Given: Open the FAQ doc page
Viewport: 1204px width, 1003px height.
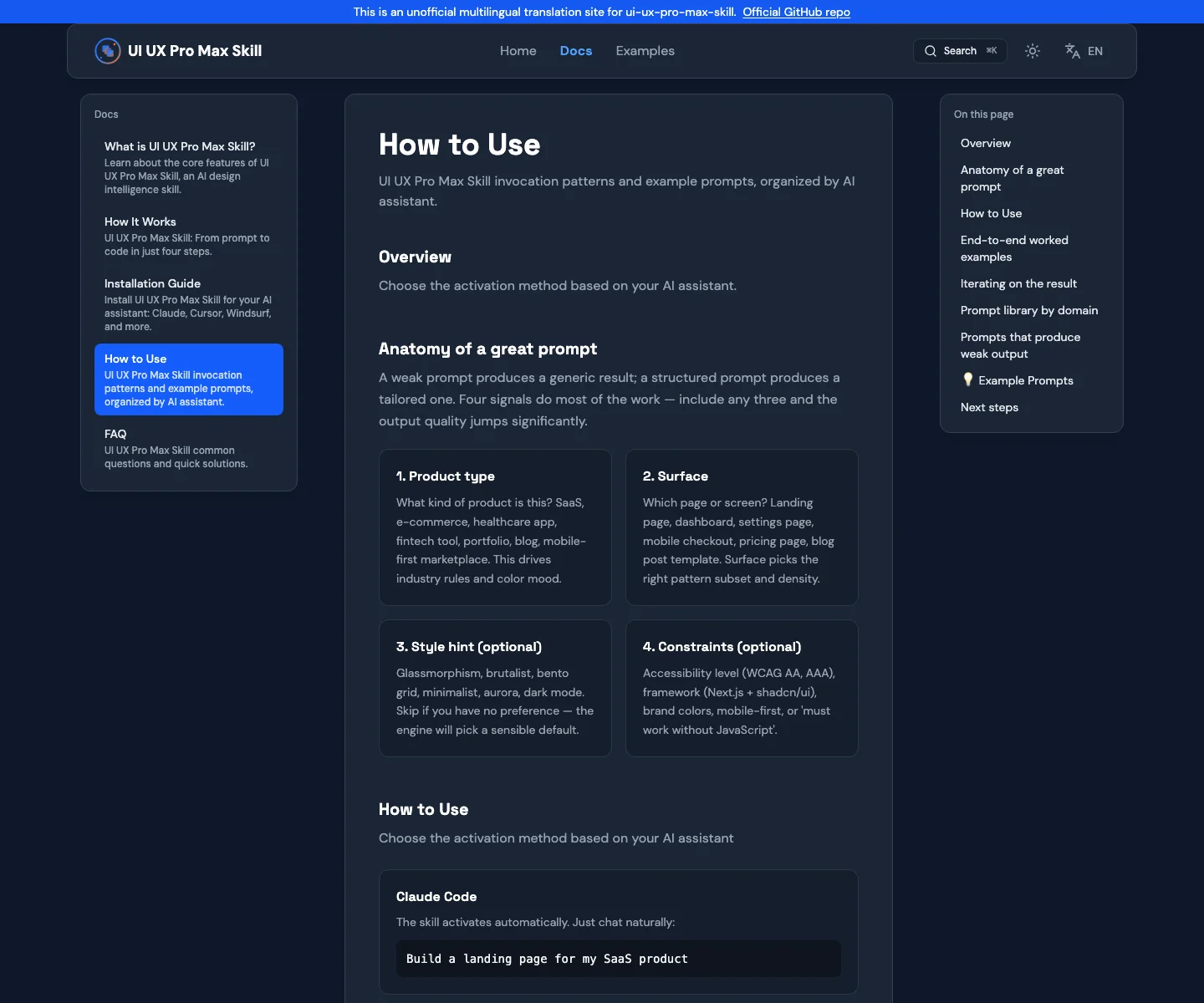Looking at the screenshot, I should click(189, 448).
